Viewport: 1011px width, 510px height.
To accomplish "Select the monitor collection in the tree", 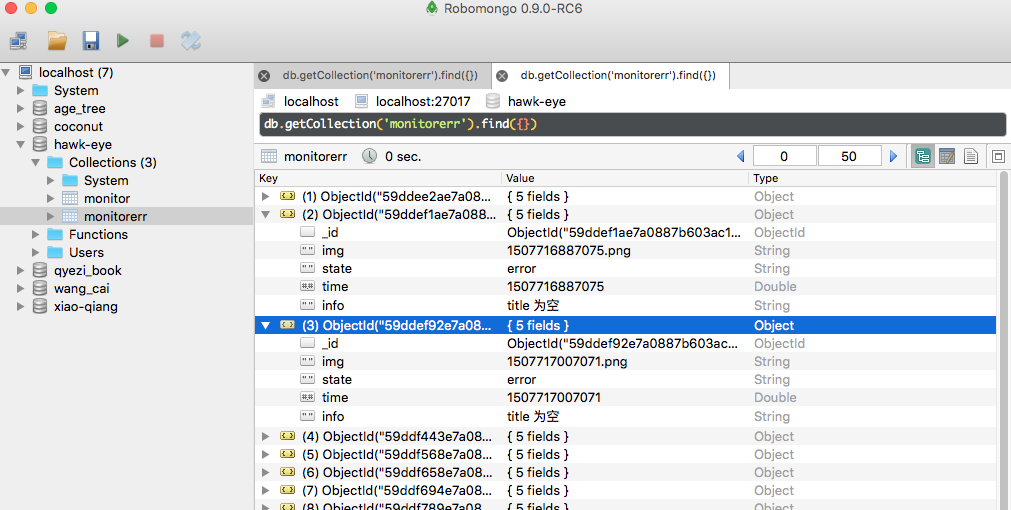I will pos(107,199).
